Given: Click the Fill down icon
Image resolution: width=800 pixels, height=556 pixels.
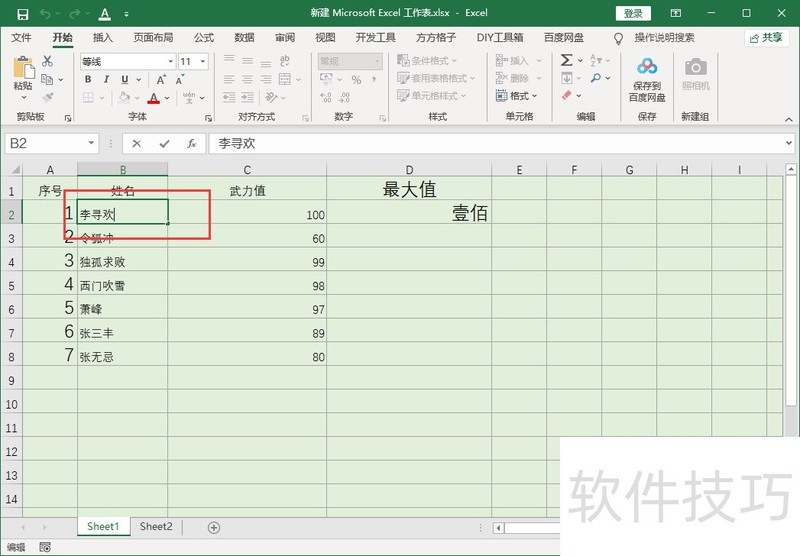Looking at the screenshot, I should 566,78.
